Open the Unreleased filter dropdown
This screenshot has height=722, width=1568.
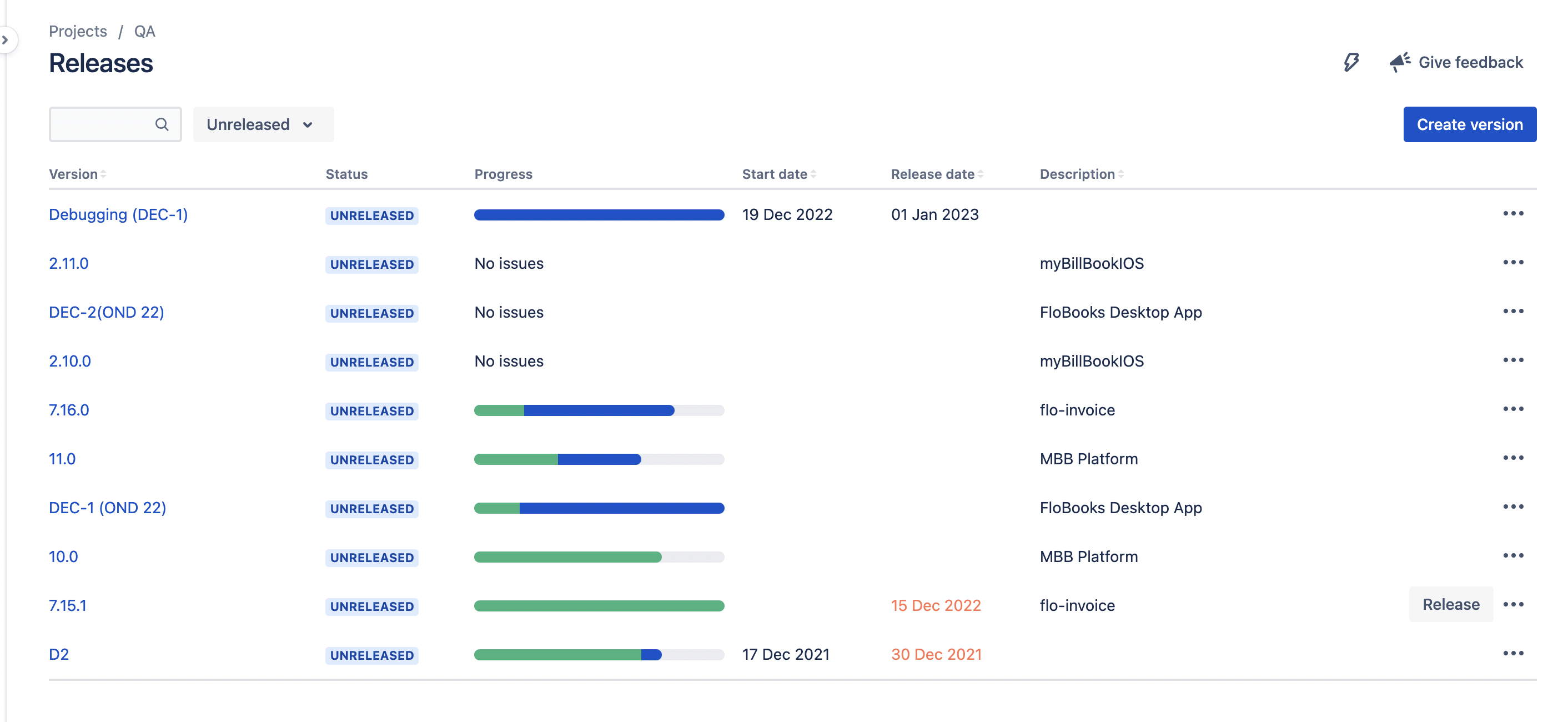click(262, 124)
